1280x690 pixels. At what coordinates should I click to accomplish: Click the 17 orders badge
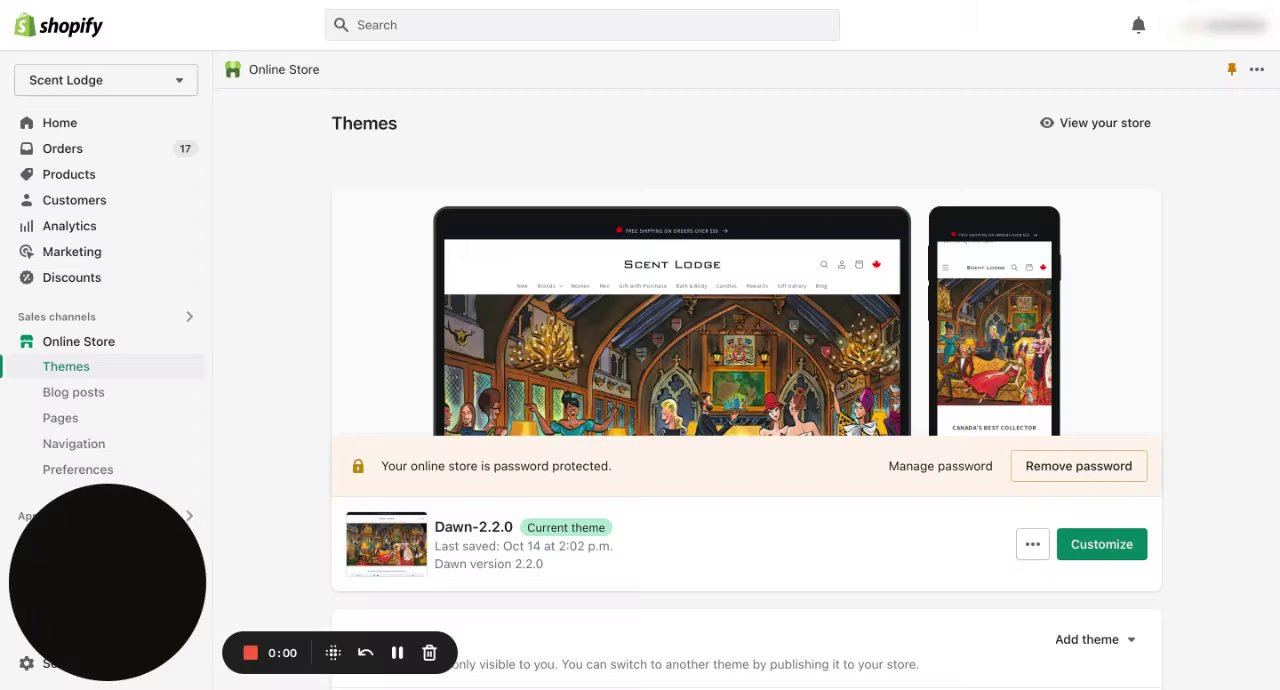tap(185, 149)
